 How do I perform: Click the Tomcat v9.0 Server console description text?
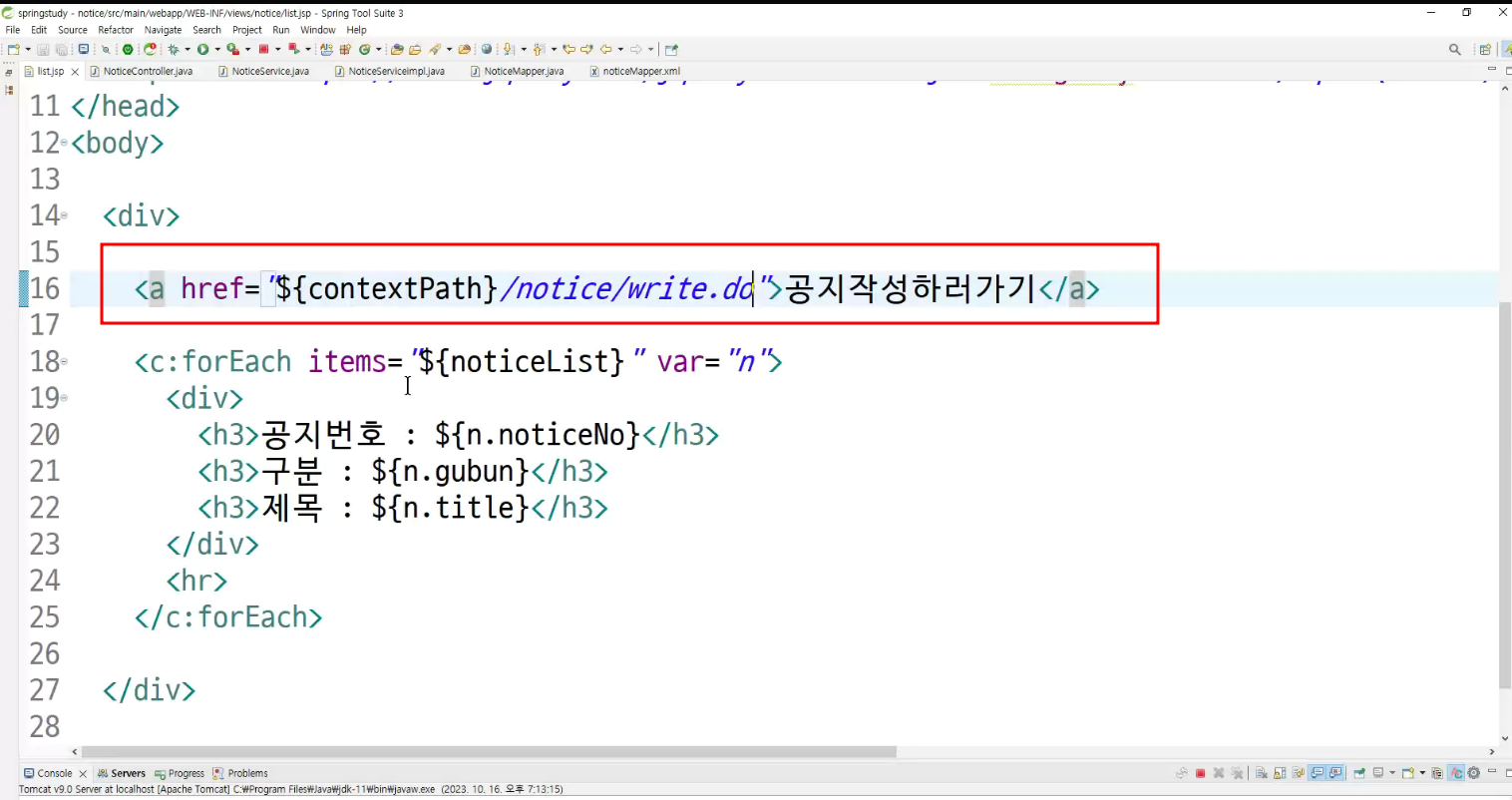[291, 789]
